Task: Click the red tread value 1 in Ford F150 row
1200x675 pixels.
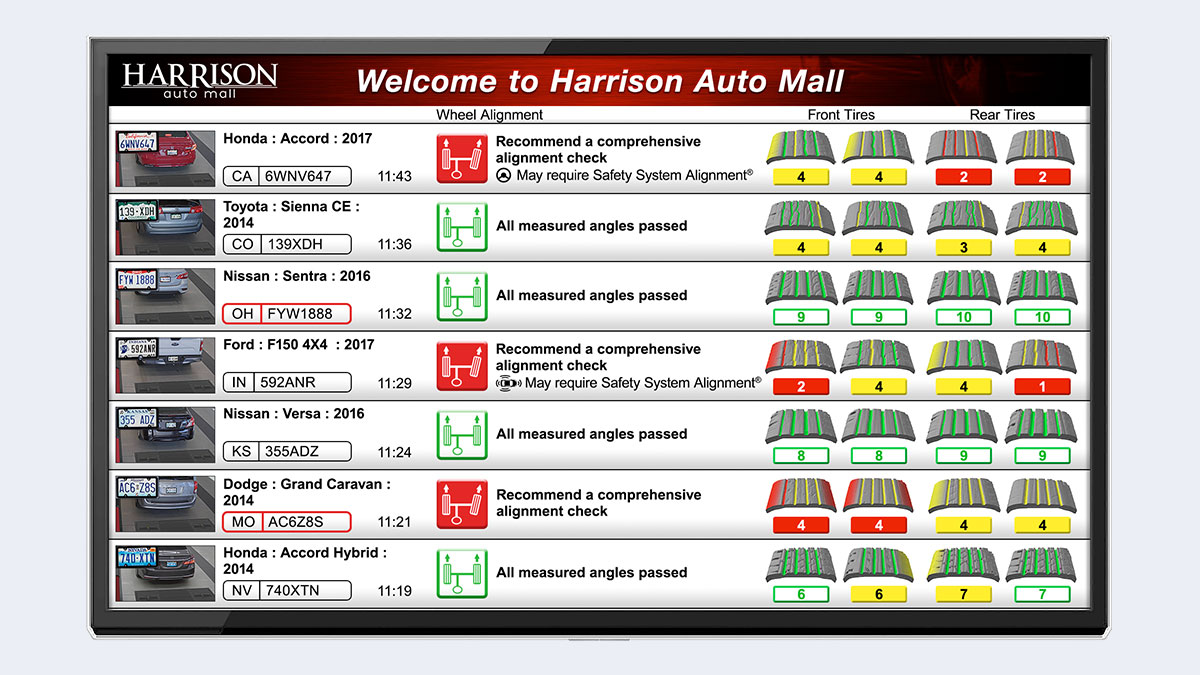Action: click(x=1042, y=386)
